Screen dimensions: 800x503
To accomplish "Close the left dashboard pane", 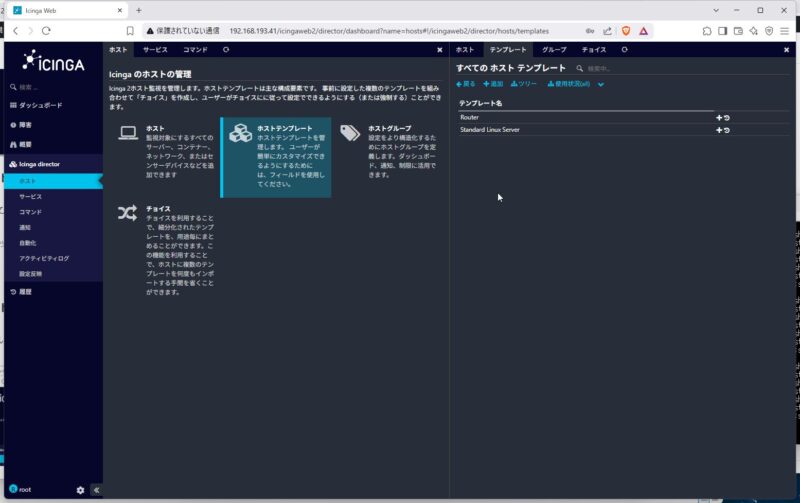I will tap(440, 50).
